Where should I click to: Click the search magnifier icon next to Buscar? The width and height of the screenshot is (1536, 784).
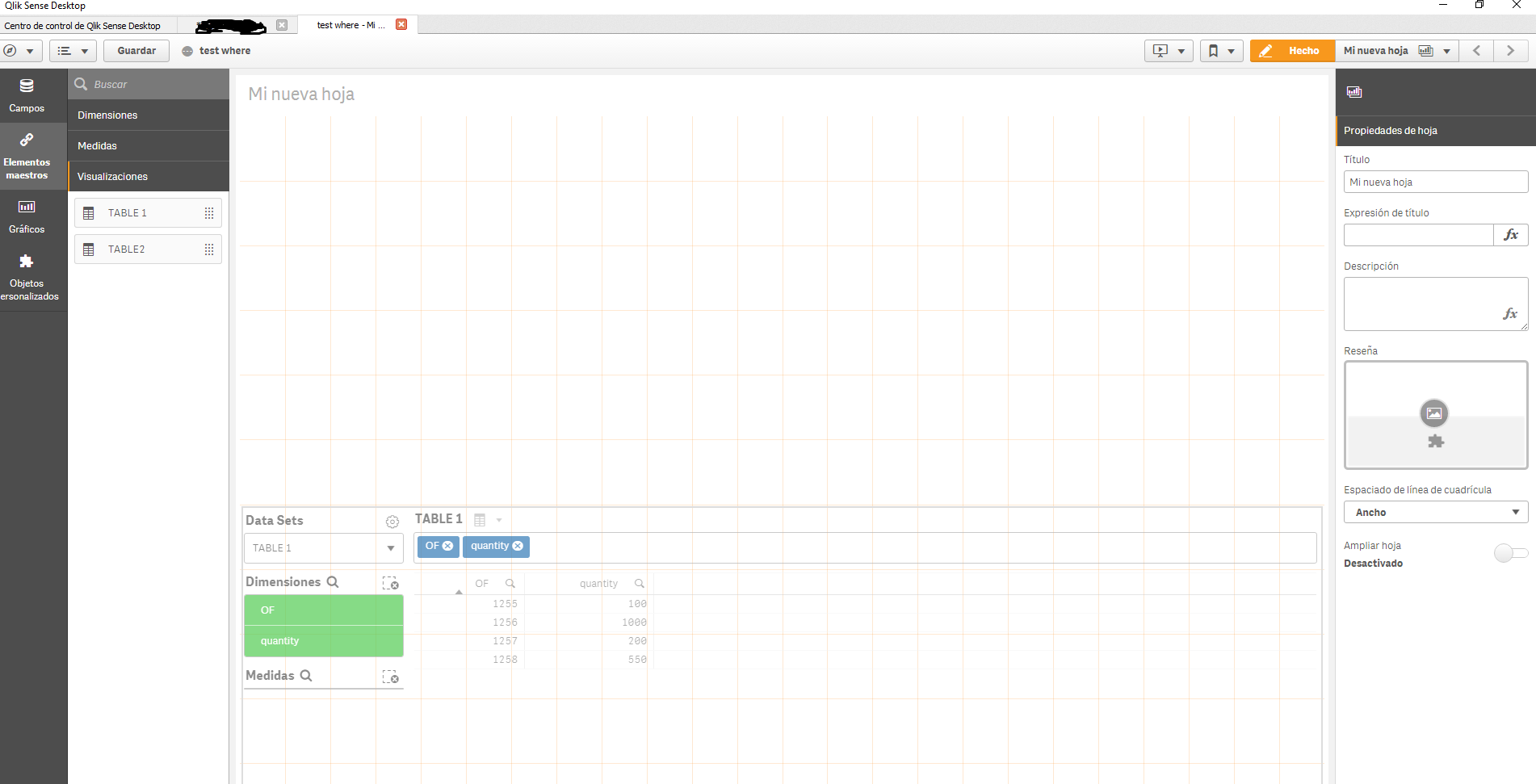click(81, 84)
